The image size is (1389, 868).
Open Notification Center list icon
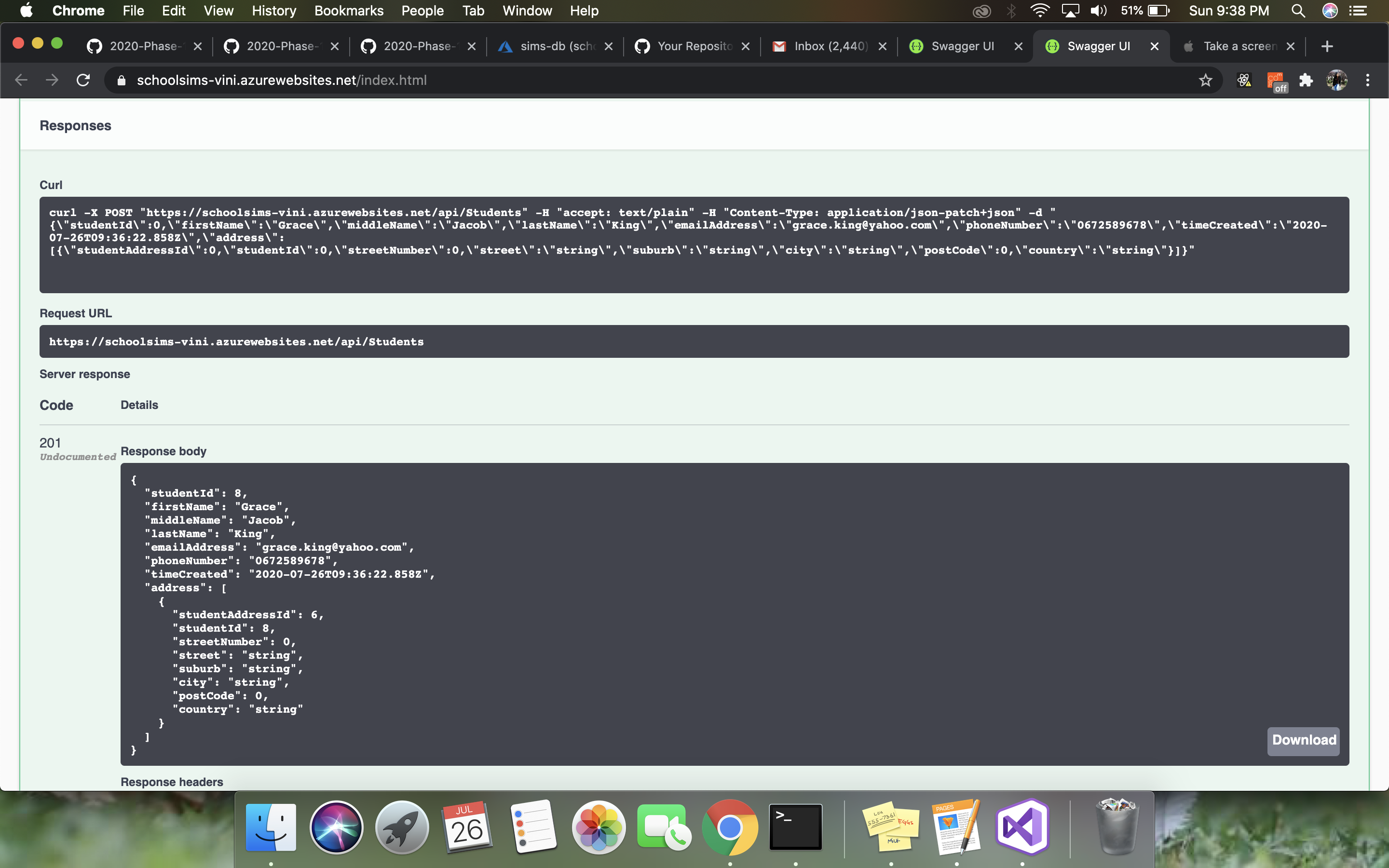coord(1358,10)
